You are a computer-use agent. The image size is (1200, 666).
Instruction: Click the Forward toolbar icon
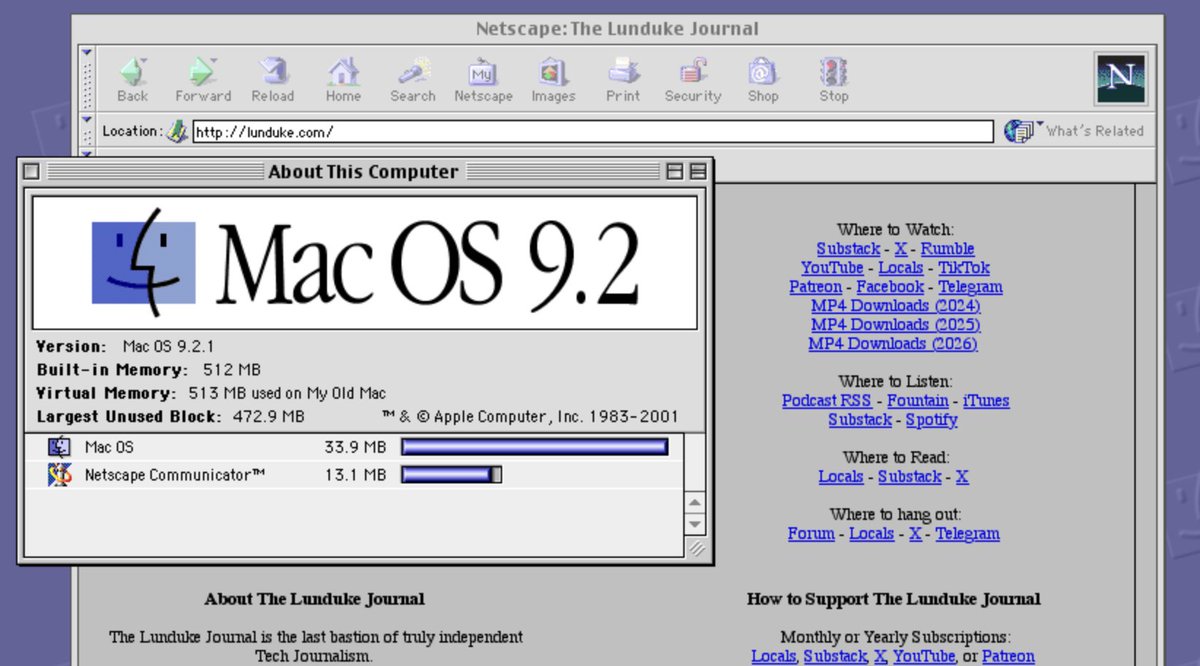[202, 72]
